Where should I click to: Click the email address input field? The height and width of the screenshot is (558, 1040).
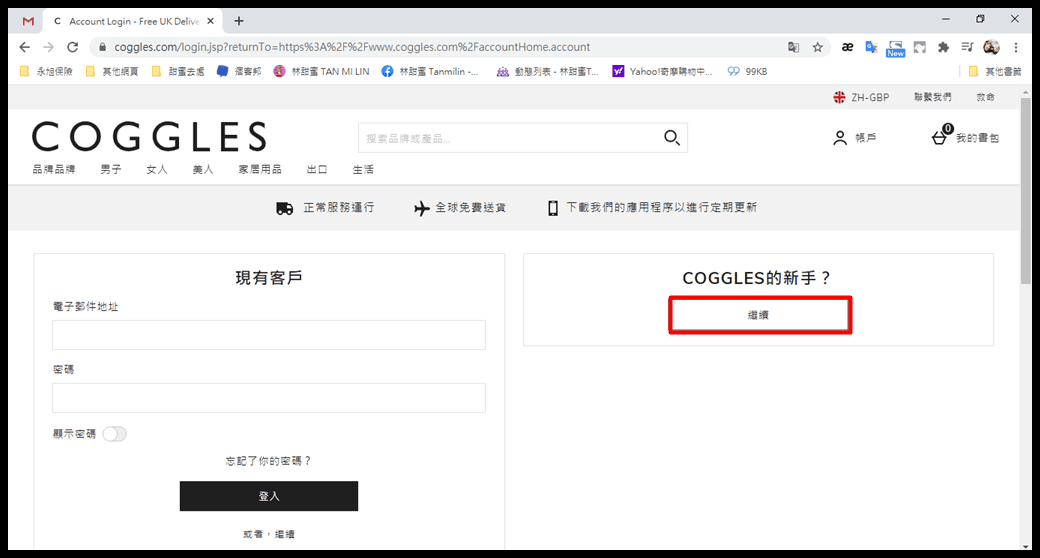point(268,335)
